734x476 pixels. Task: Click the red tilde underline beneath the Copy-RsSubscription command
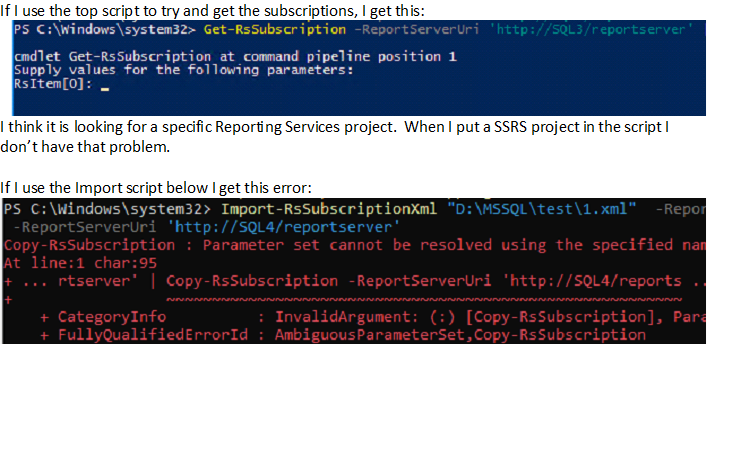[x=424, y=299]
